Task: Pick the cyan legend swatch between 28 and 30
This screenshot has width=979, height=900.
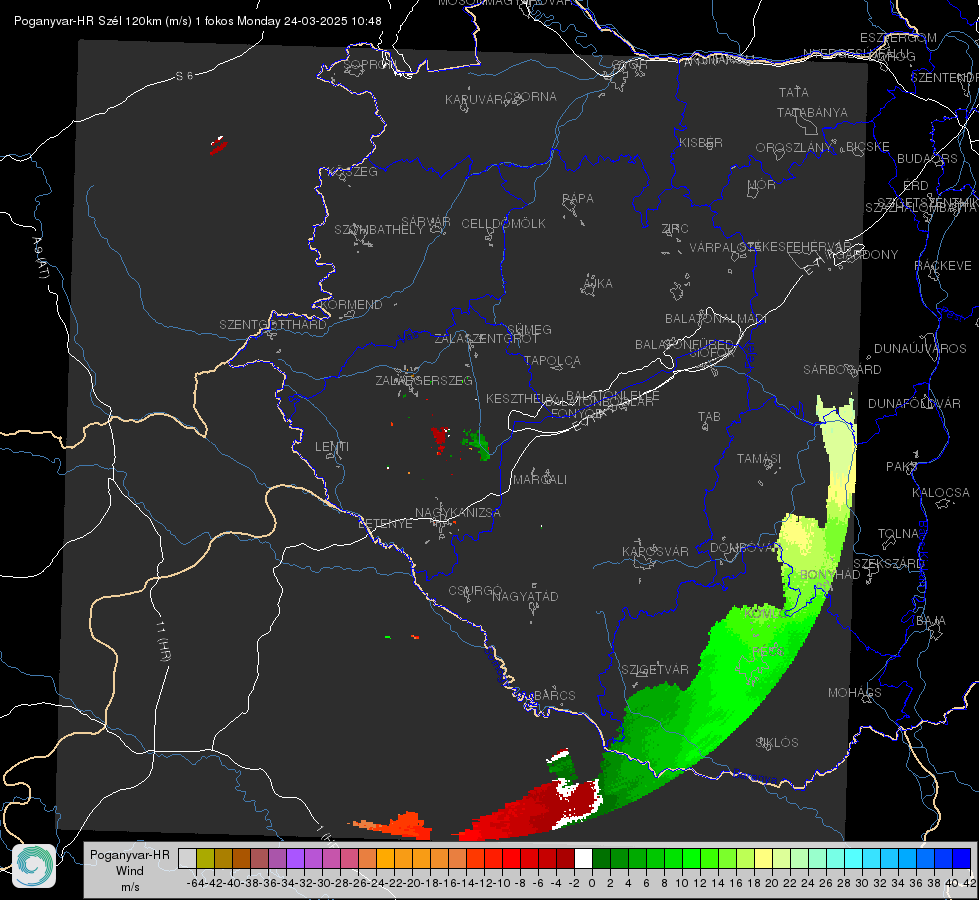Action: pyautogui.click(x=854, y=859)
